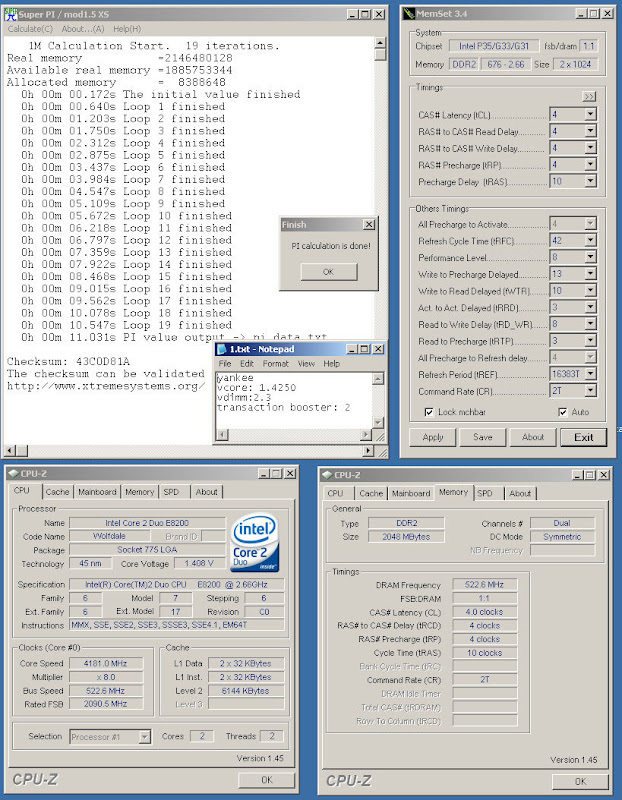This screenshot has width=622, height=800.
Task: Switch to Mainboard tab in right CPU-Z
Action: 411,493
